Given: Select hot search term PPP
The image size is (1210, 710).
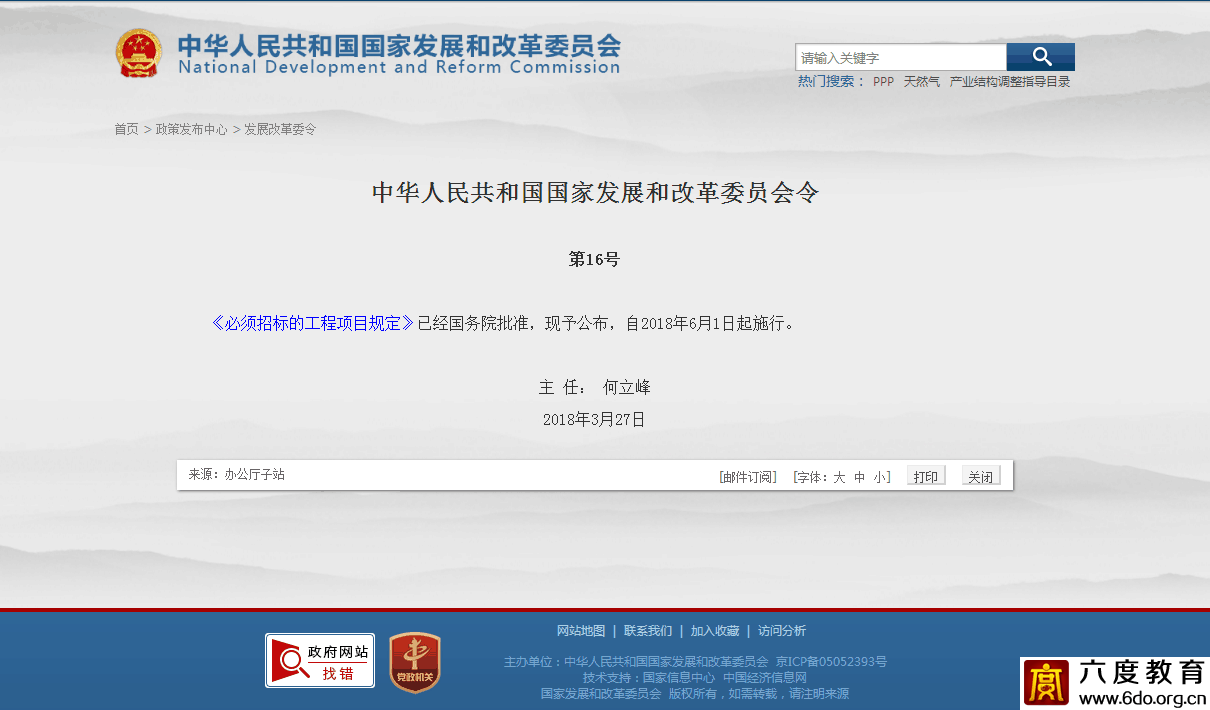Looking at the screenshot, I should pos(883,82).
